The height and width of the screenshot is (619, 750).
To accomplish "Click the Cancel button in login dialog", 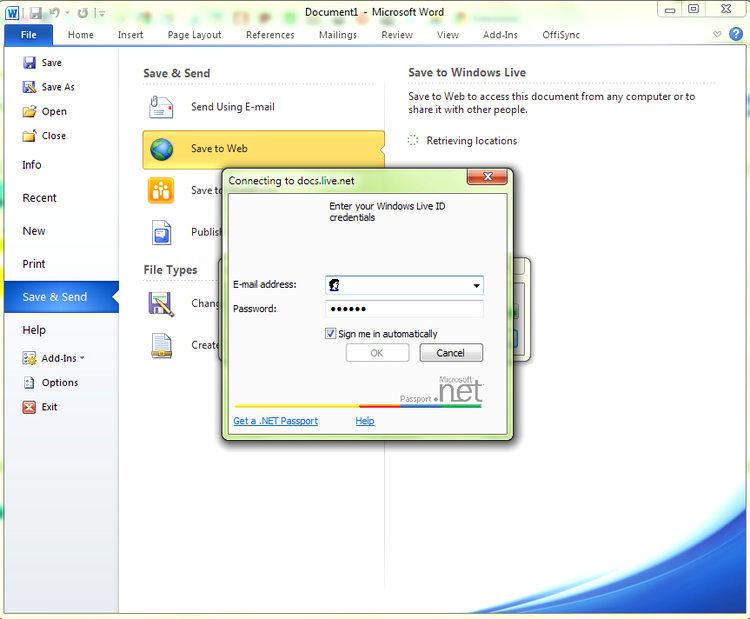I will pos(451,353).
